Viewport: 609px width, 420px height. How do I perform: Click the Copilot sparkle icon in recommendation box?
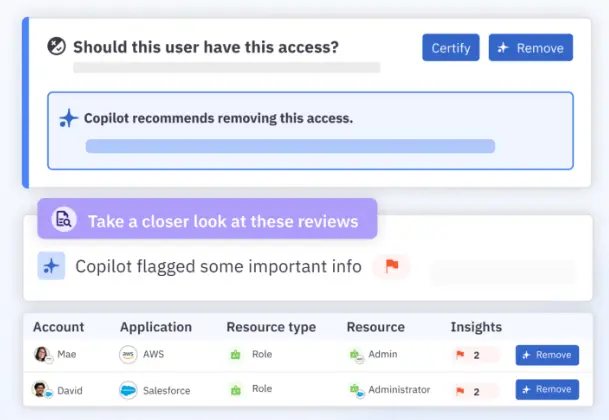tap(68, 119)
